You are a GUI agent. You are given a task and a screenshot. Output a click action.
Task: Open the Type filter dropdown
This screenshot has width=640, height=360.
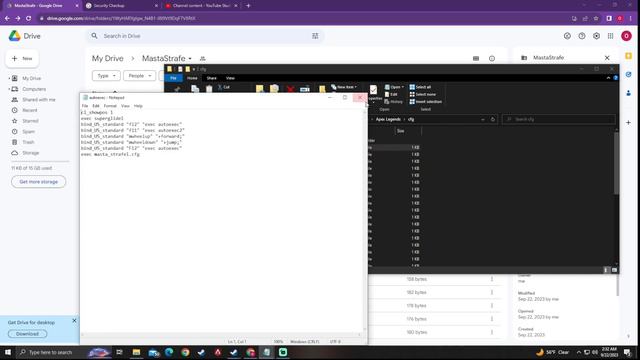coord(106,76)
